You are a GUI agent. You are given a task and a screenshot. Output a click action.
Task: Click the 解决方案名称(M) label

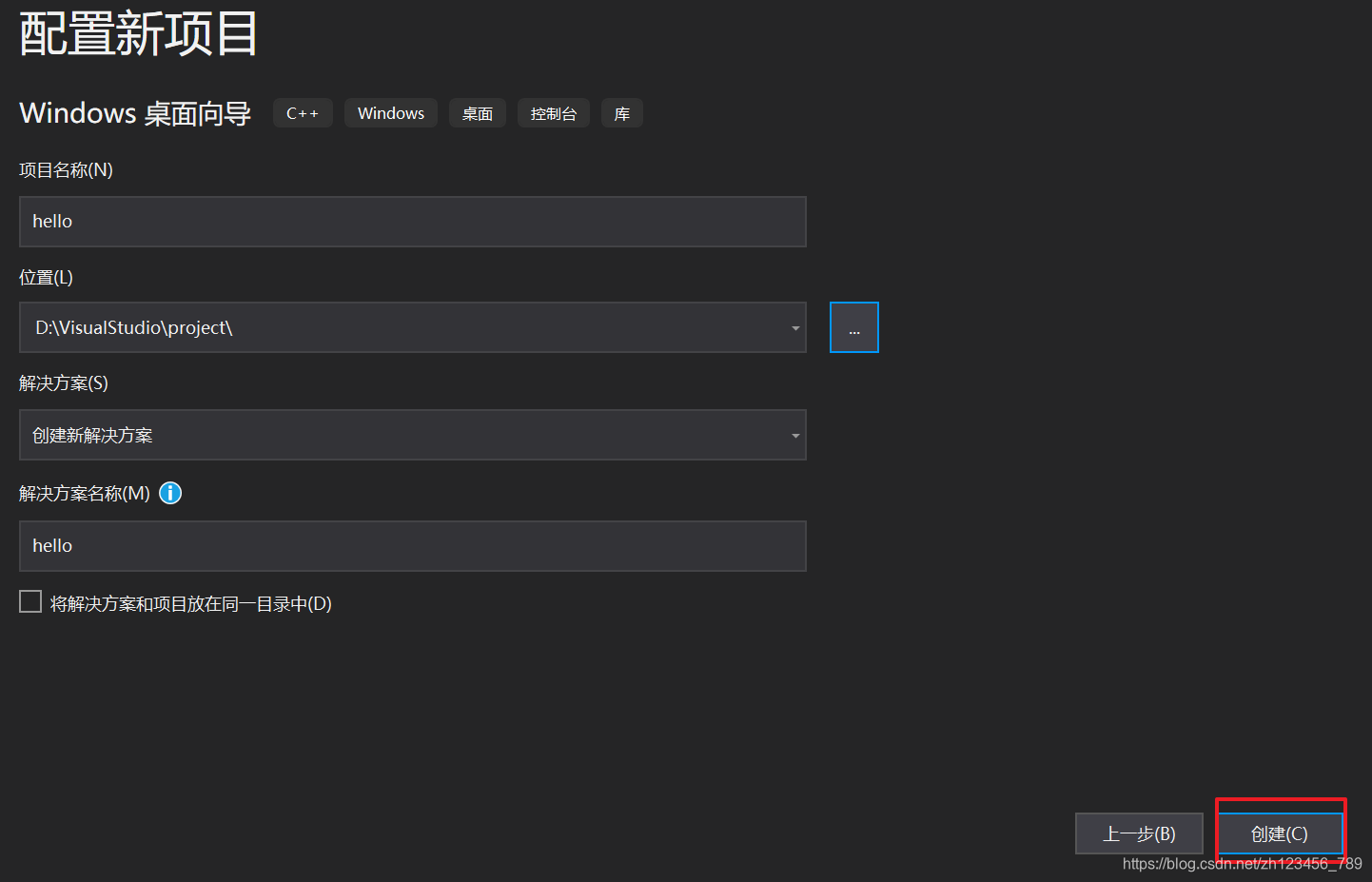pos(85,494)
